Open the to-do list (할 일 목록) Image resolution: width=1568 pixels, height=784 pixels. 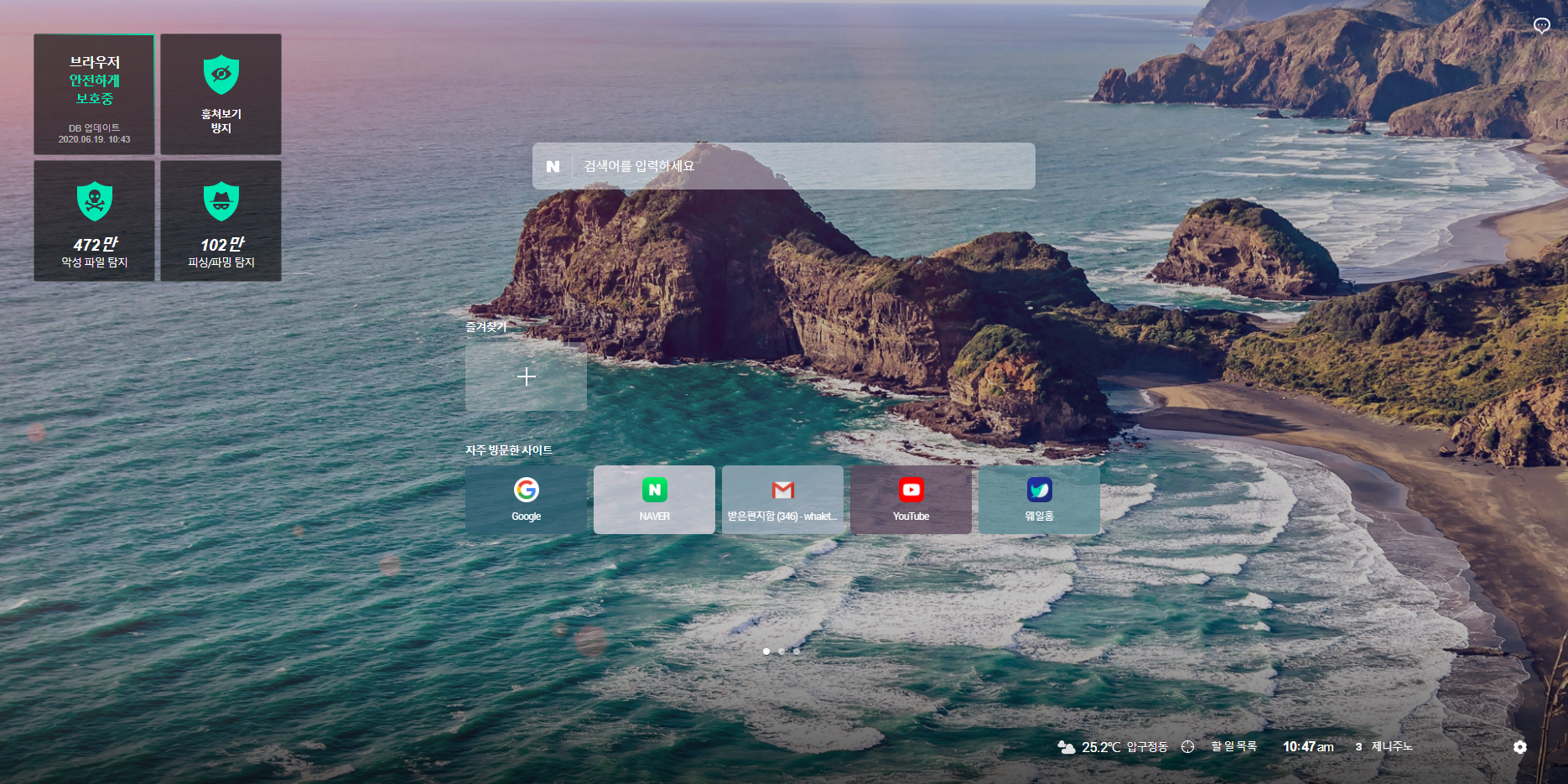[x=1233, y=746]
